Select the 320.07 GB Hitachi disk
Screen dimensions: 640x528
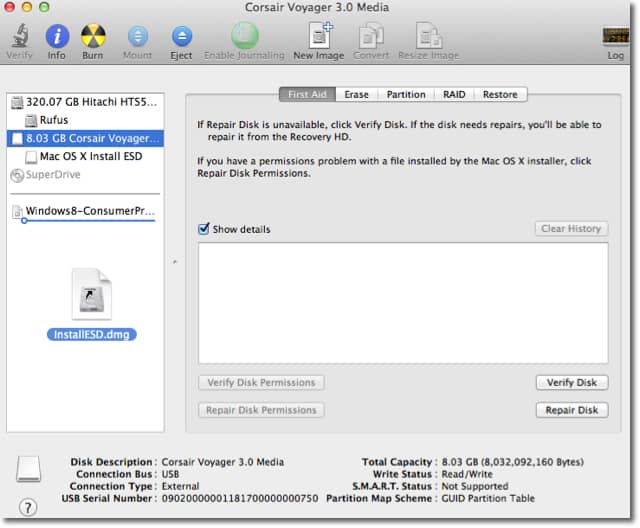point(85,102)
